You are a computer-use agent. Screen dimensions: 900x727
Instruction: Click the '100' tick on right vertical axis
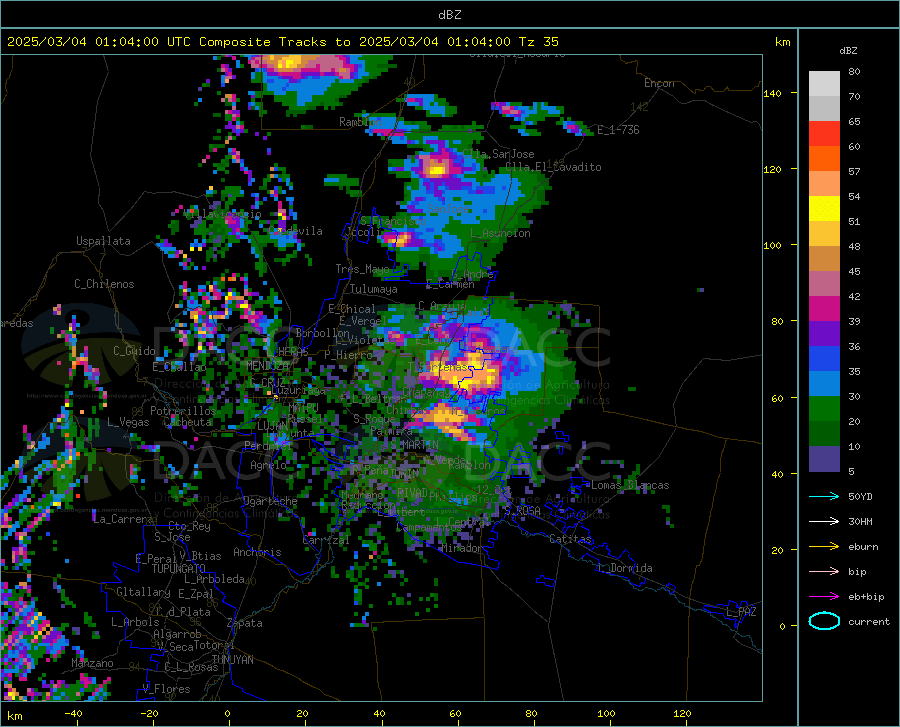pyautogui.click(x=772, y=246)
